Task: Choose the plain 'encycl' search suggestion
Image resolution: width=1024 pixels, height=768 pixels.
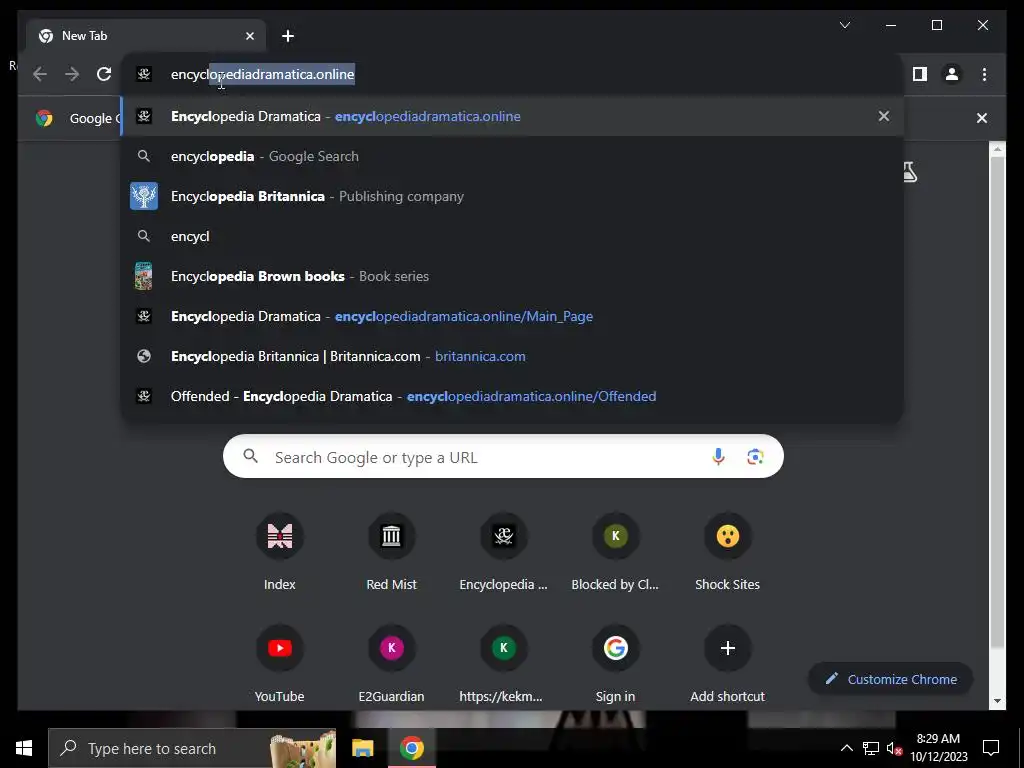Action: pos(513,236)
